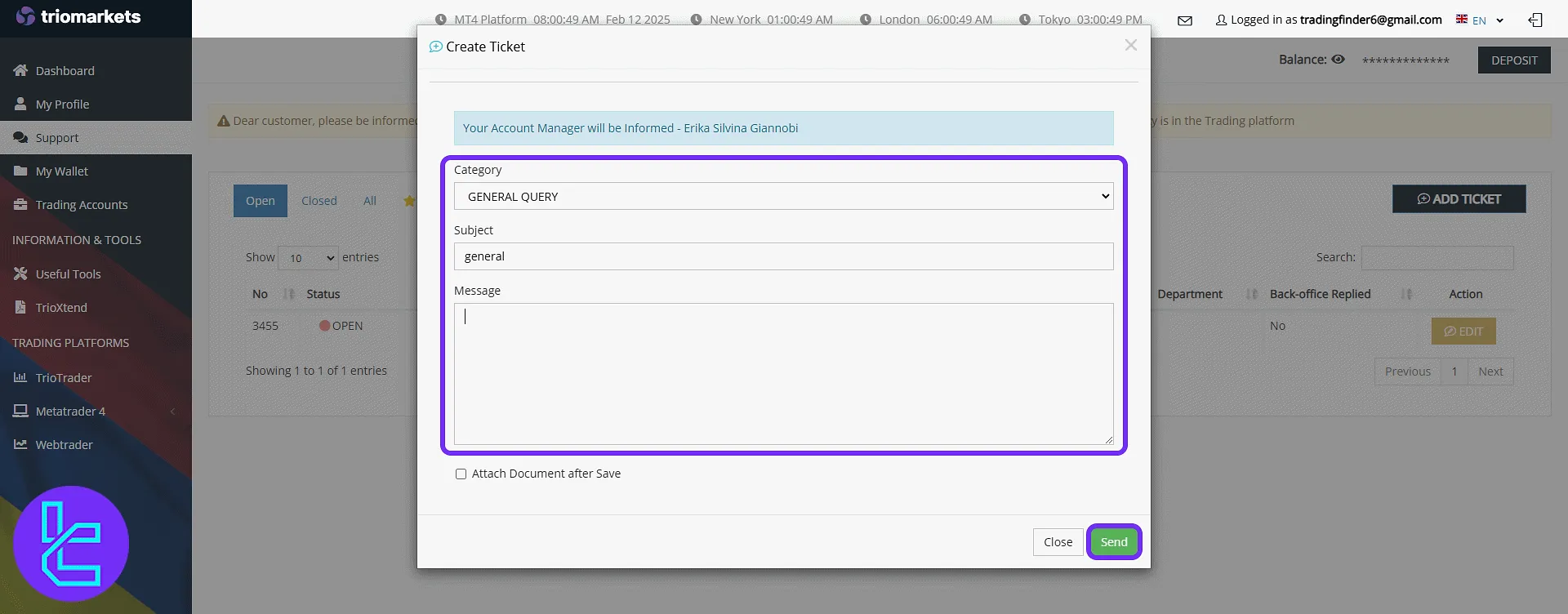This screenshot has height=614, width=1568.
Task: Check Attach Document after Save
Action: 461,474
